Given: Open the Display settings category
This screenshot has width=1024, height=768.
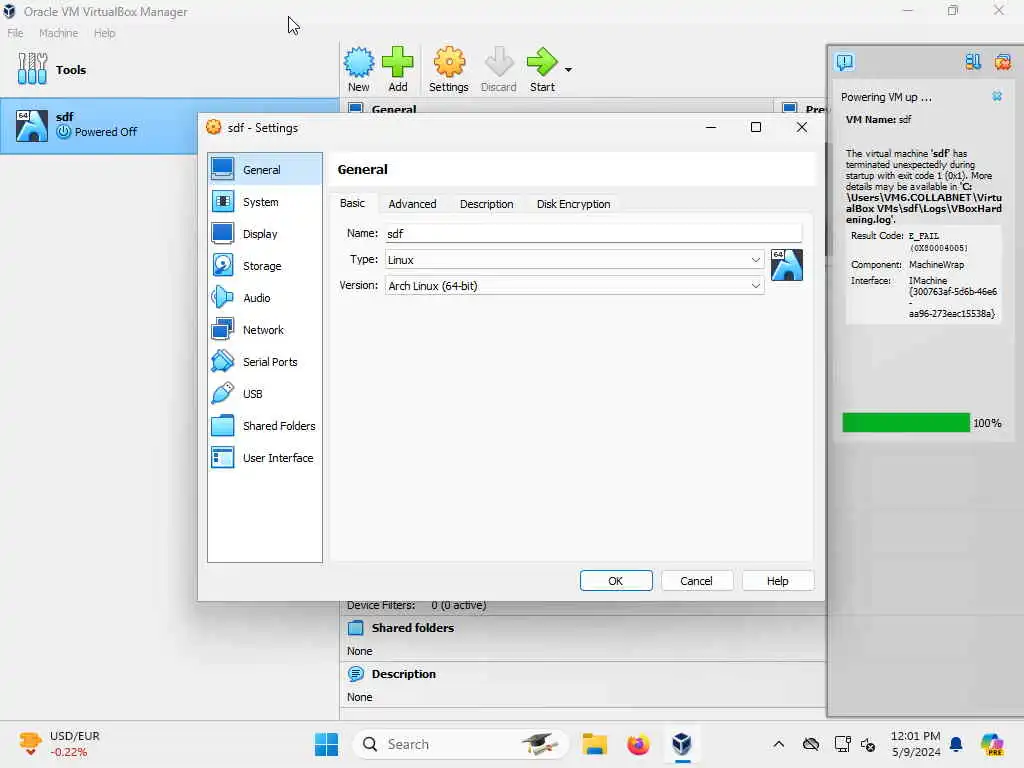Looking at the screenshot, I should (264, 234).
